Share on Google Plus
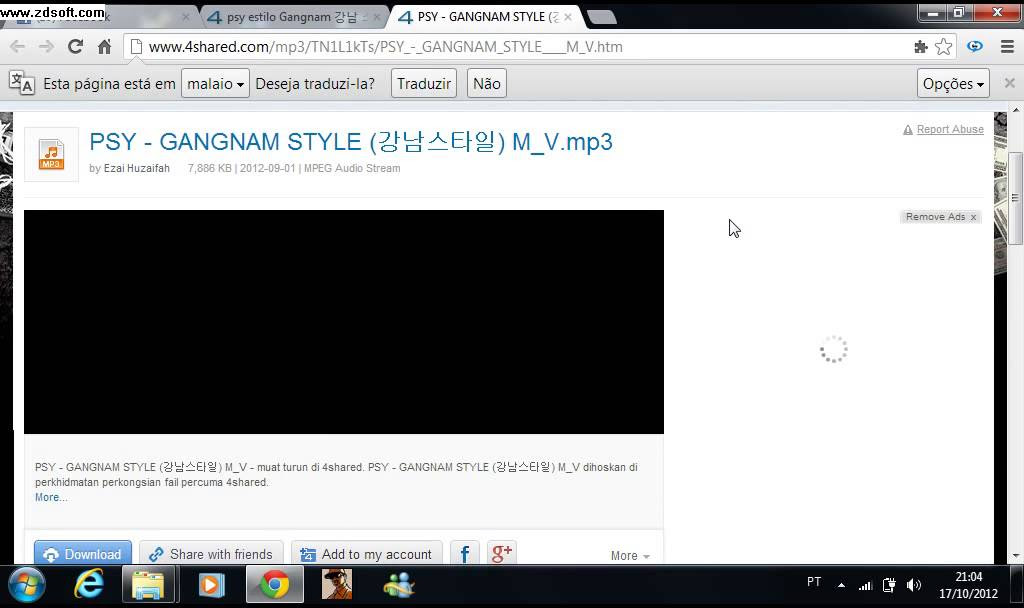1024x608 pixels. [x=502, y=554]
